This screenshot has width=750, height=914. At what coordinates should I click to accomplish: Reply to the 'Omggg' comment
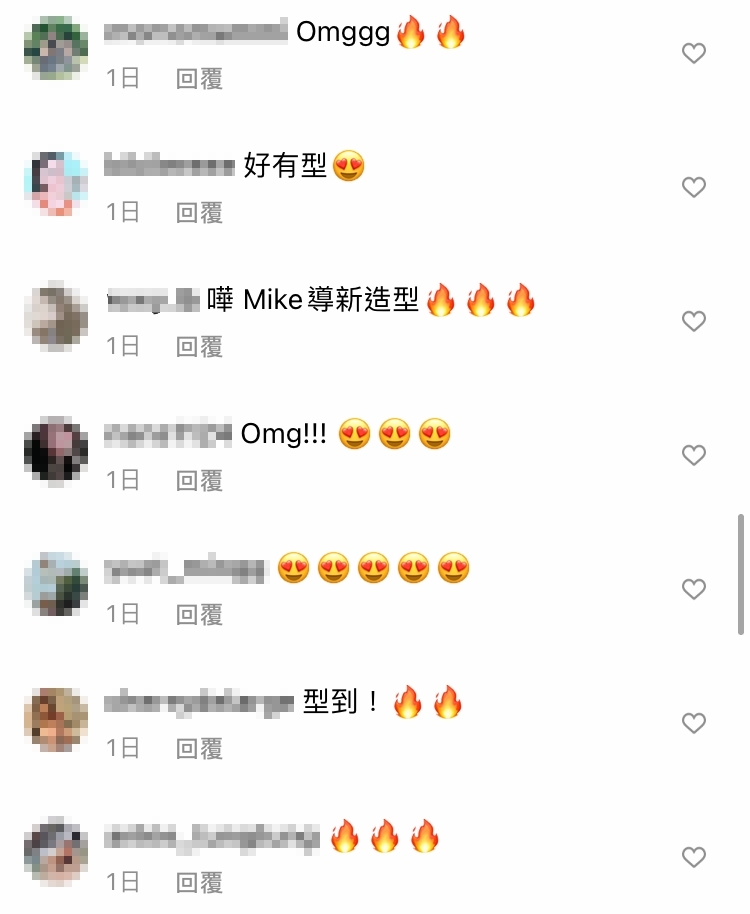click(199, 79)
